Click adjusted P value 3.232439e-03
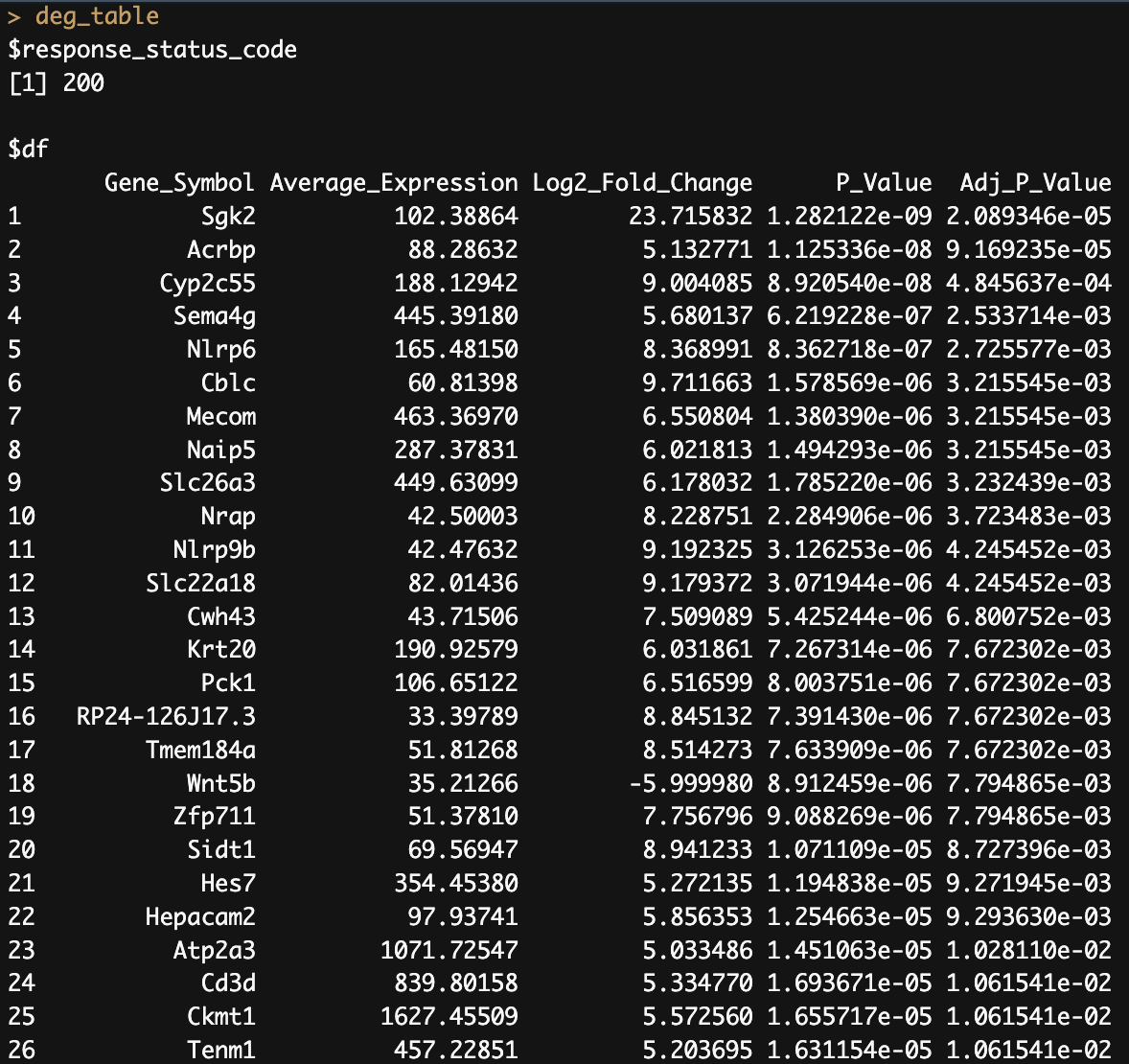Image resolution: width=1129 pixels, height=1064 pixels. click(1029, 483)
